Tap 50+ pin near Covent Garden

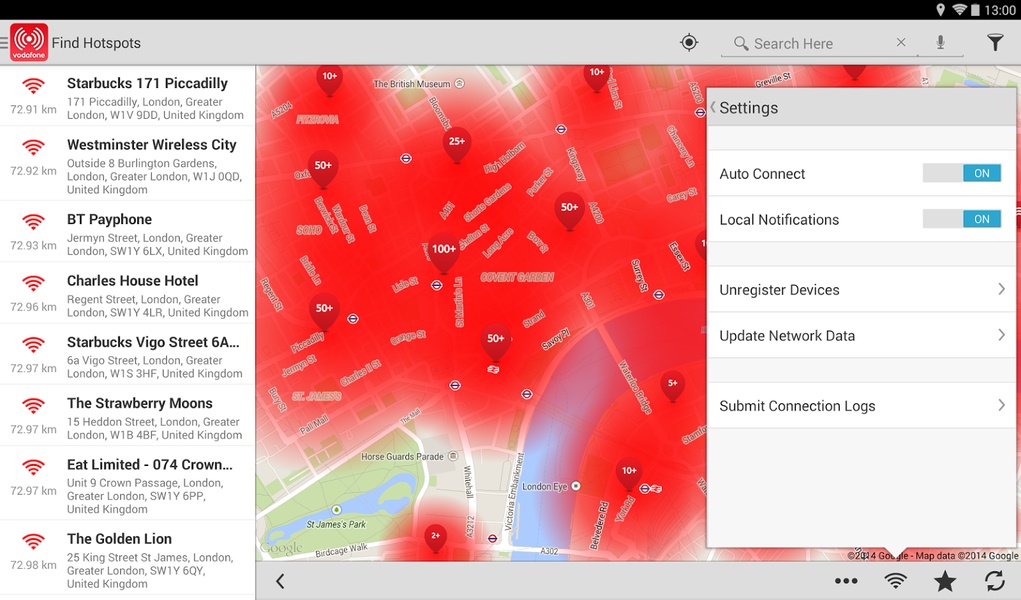pos(569,211)
